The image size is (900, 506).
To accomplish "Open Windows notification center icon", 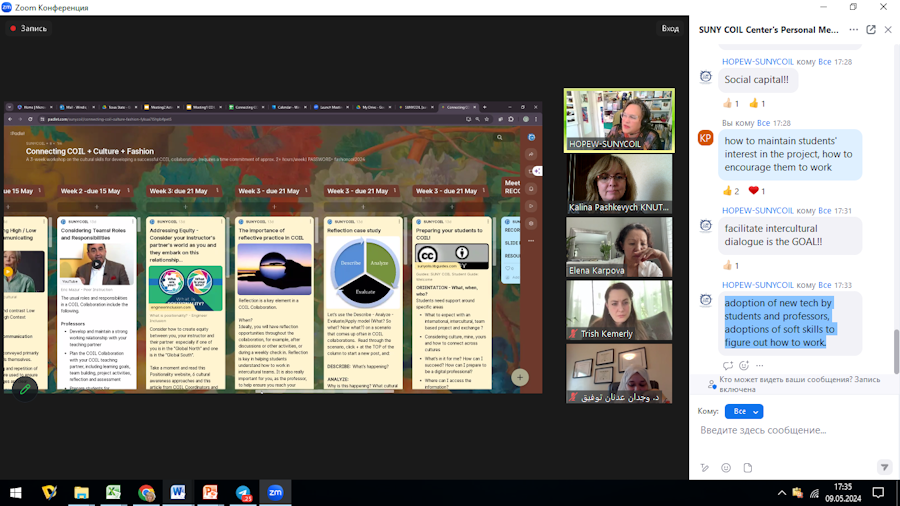I will (878, 493).
